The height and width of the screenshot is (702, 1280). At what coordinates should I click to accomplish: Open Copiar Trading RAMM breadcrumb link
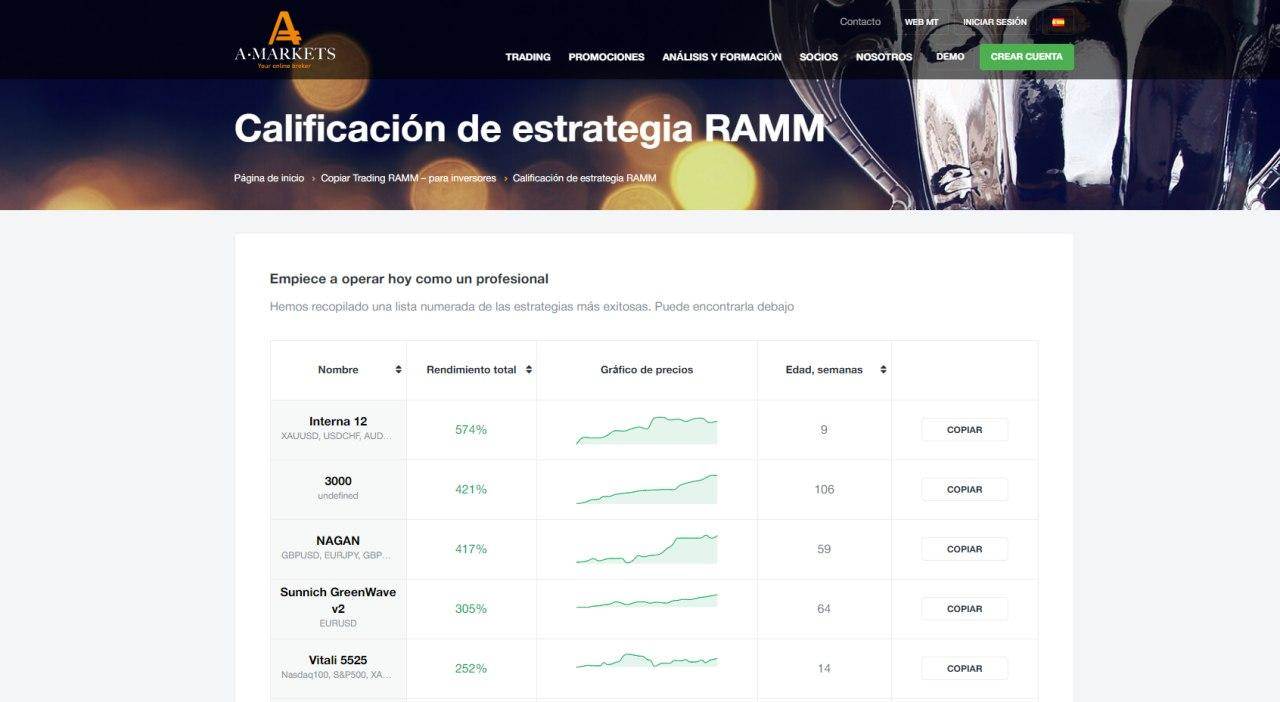(407, 177)
